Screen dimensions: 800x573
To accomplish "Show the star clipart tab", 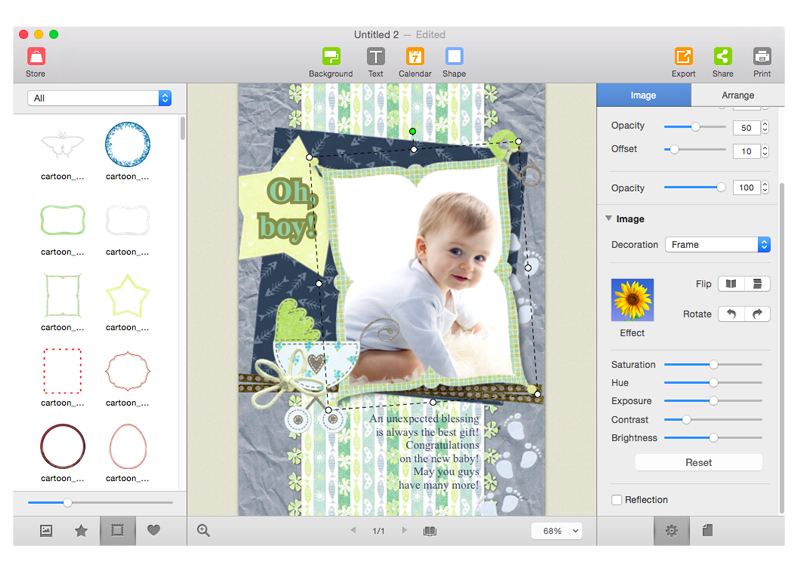I will [x=81, y=531].
